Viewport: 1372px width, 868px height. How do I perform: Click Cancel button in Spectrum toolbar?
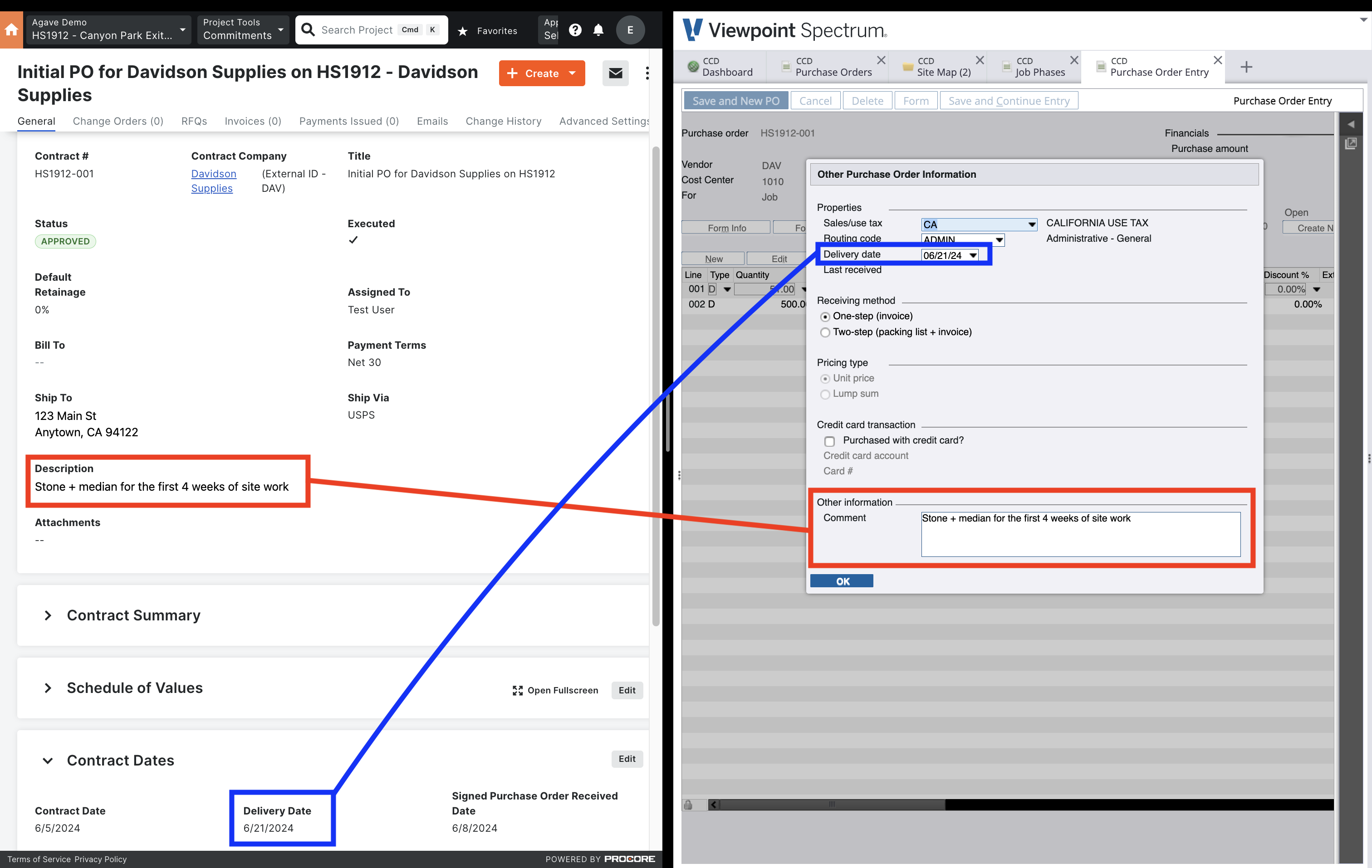[815, 101]
